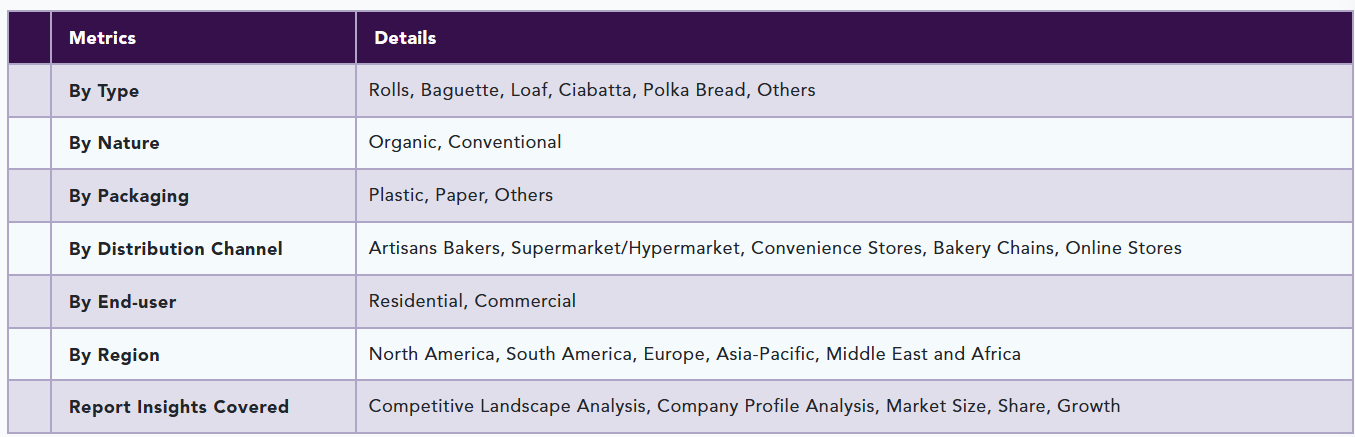Select the Report Insights Covered label
The image size is (1355, 437).
coord(178,407)
